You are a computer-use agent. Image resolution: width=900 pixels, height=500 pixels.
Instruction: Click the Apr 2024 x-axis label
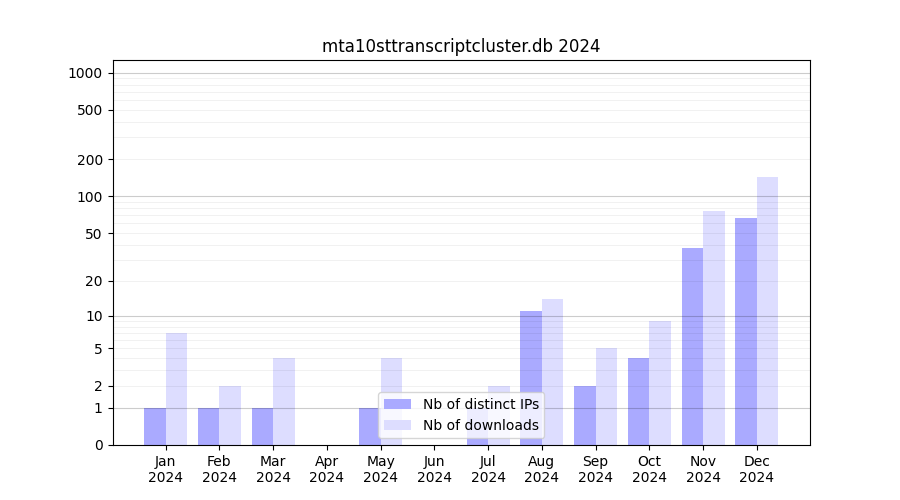[x=327, y=469]
